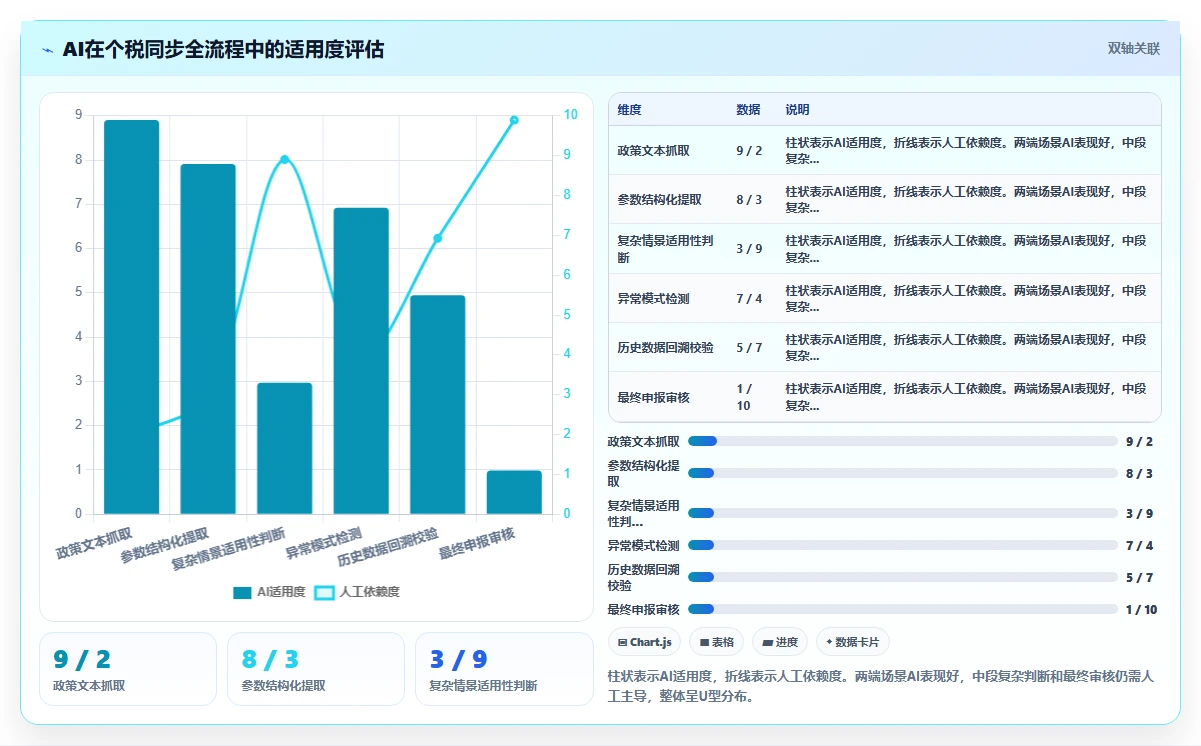
Task: Click the 最终申报审核 x-axis label
Action: 478,544
